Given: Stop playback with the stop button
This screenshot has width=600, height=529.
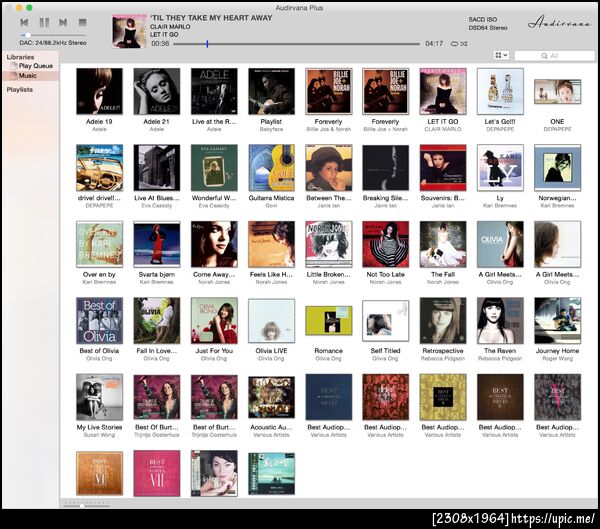Looking at the screenshot, I should (82, 22).
